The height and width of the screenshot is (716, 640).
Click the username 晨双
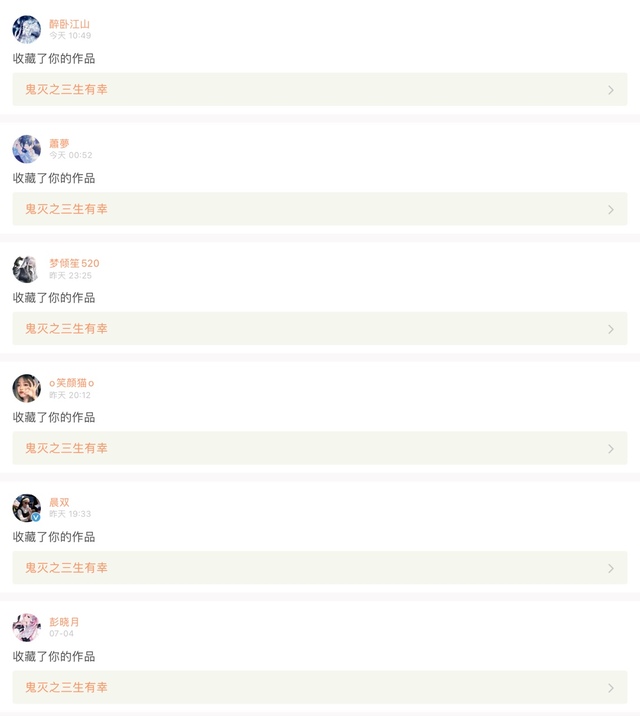[x=59, y=502]
